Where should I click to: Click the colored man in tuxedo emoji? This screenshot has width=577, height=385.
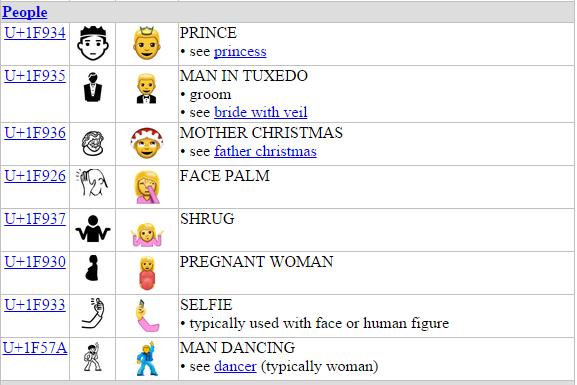[x=146, y=89]
